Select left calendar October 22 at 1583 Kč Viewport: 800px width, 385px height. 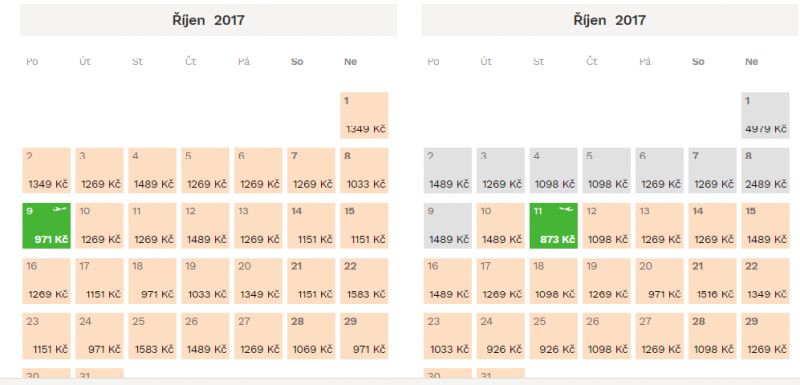[364, 281]
